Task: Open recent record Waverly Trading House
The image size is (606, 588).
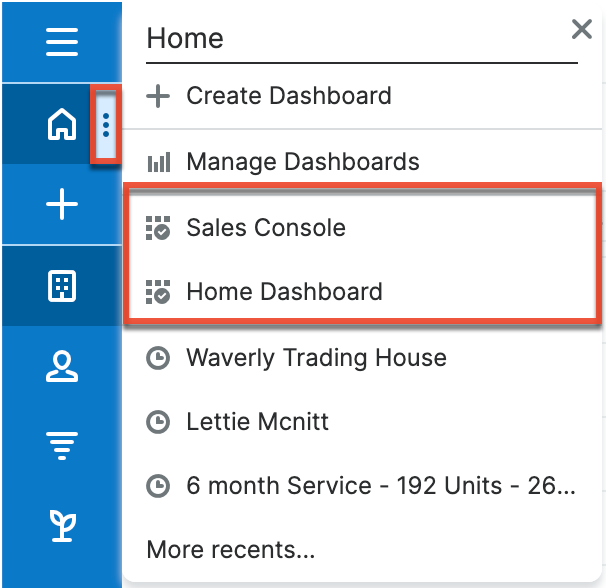Action: 316,358
